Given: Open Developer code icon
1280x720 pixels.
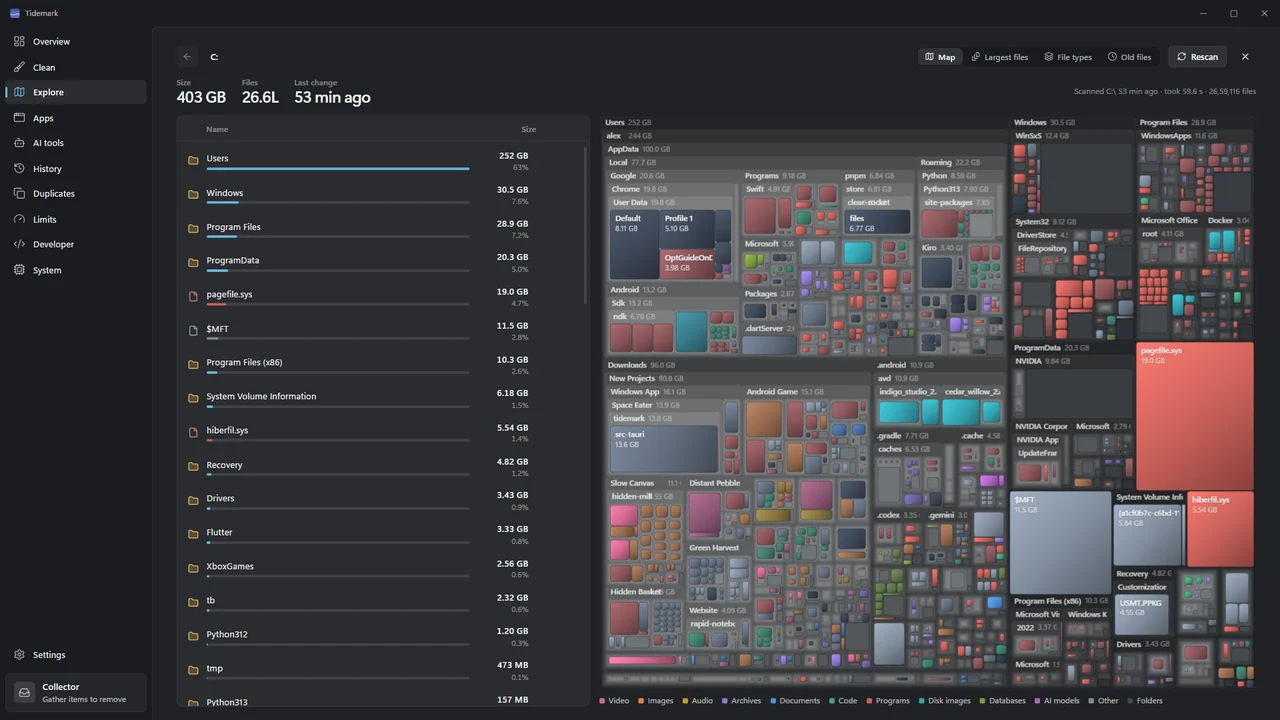Looking at the screenshot, I should [20, 244].
